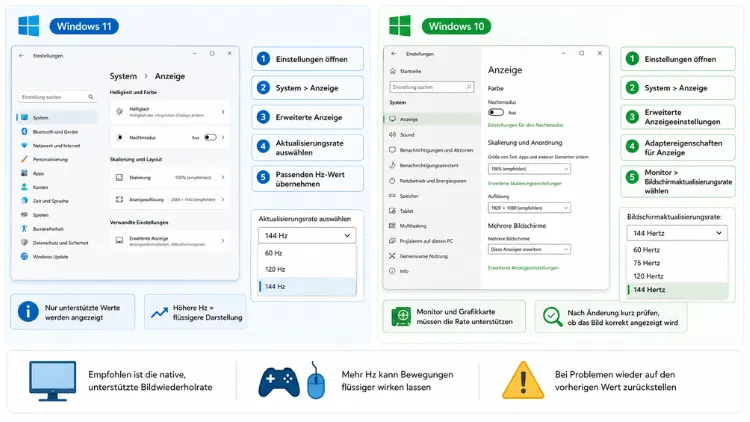The height and width of the screenshot is (422, 750).
Task: Select 75 Hertz in the Windows 10 list
Action: [677, 263]
